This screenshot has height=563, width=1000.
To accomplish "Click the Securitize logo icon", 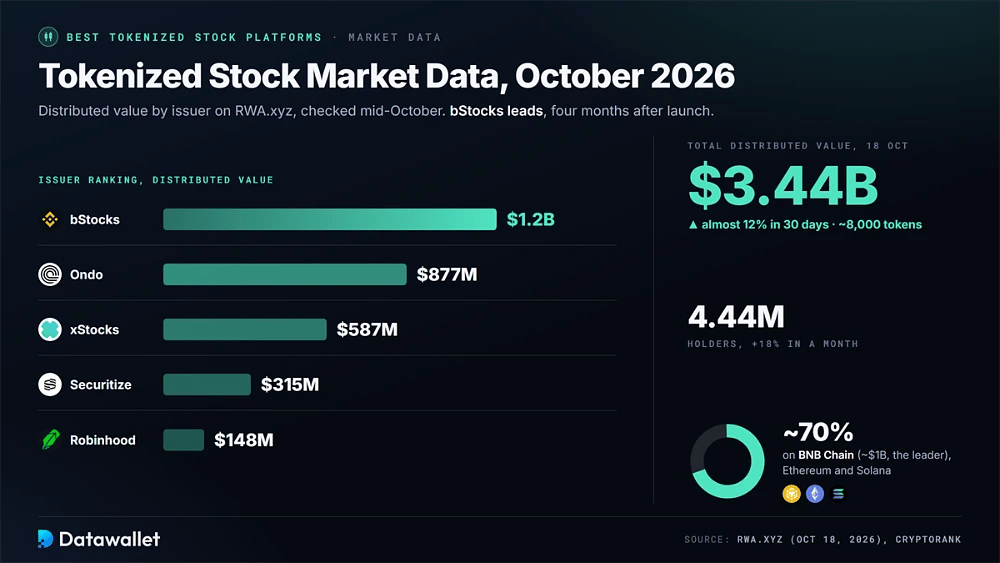I will tap(50, 384).
